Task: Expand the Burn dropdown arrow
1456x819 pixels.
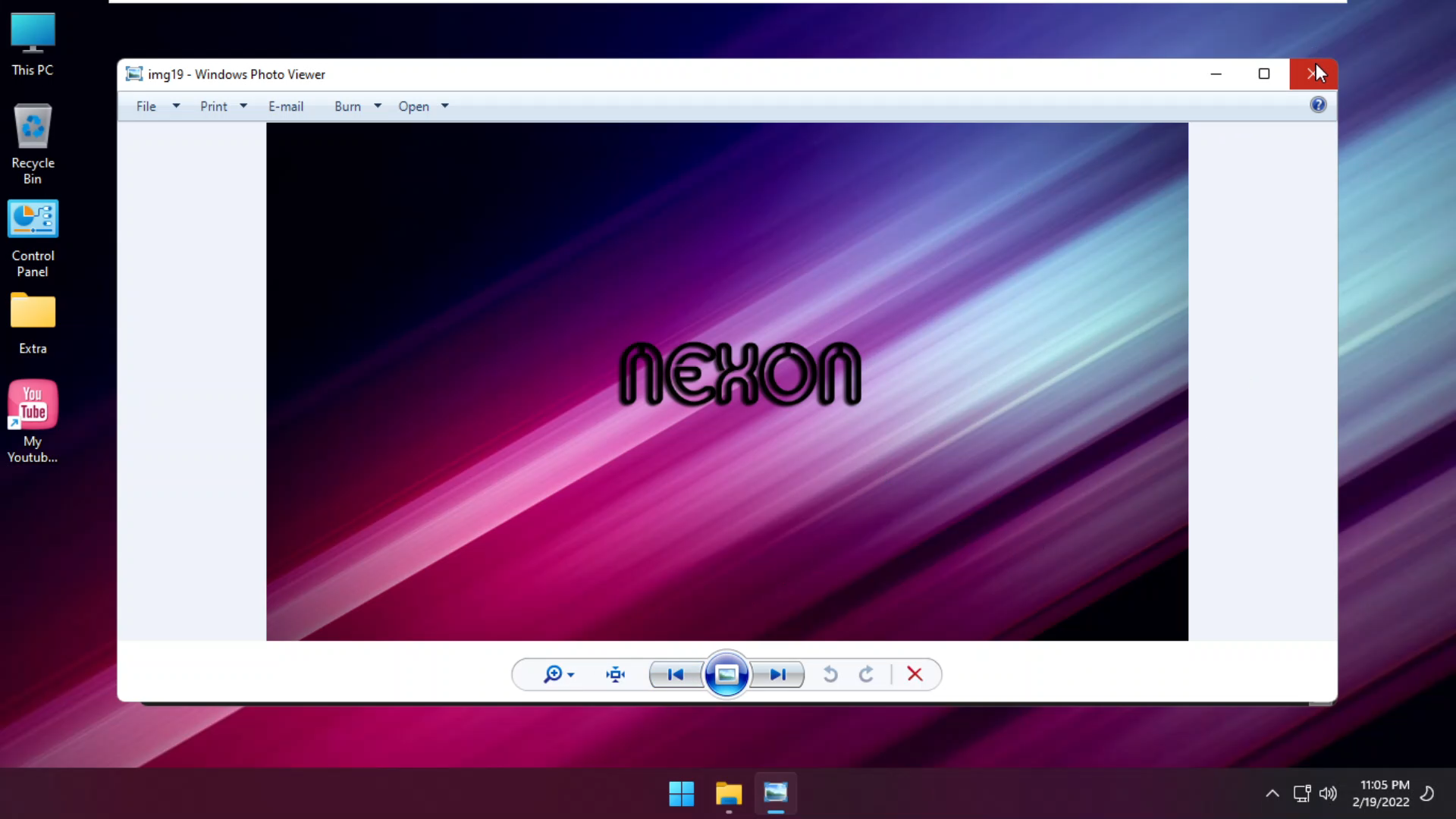Action: 378,106
